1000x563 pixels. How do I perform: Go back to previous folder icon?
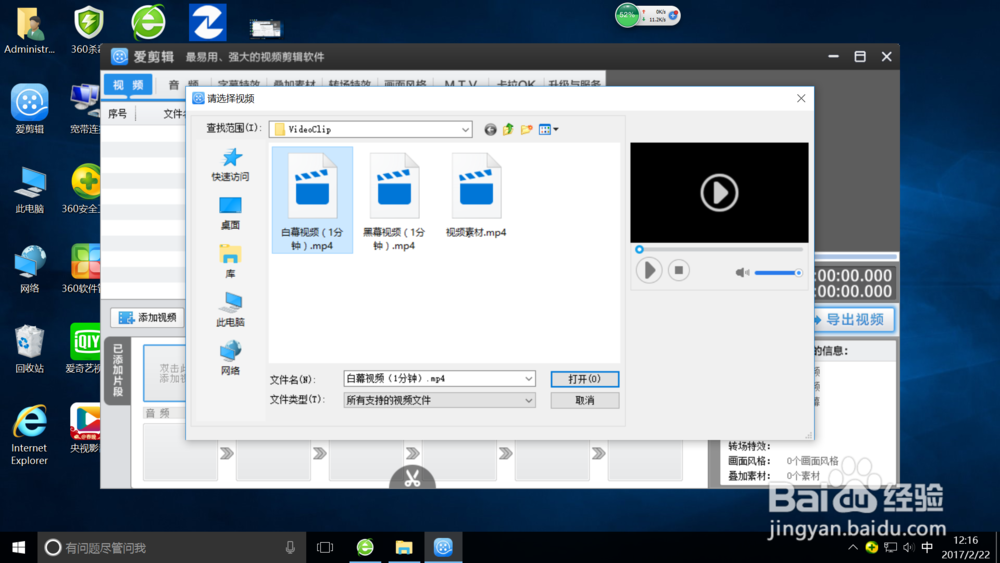(x=490, y=129)
